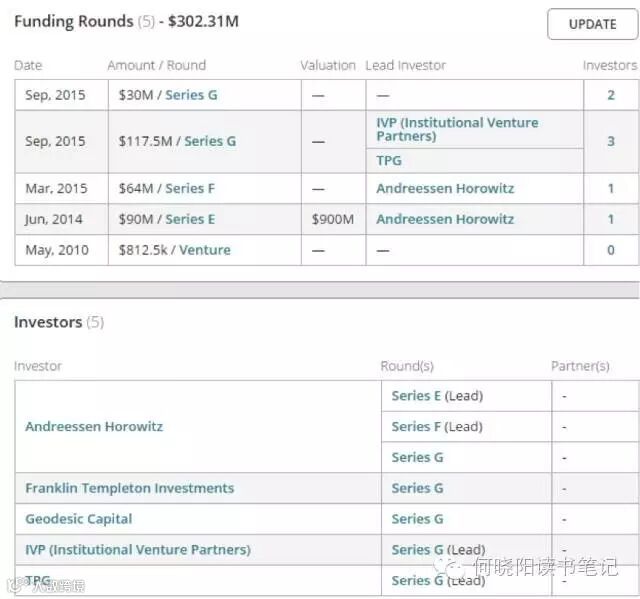Open Franklin Templeton Investments investor link
The image size is (640, 599).
(129, 488)
